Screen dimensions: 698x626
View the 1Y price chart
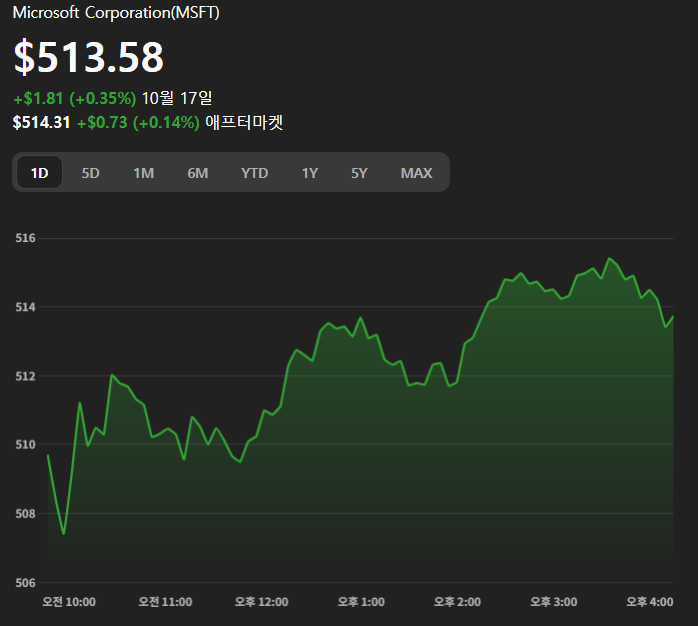[x=310, y=173]
